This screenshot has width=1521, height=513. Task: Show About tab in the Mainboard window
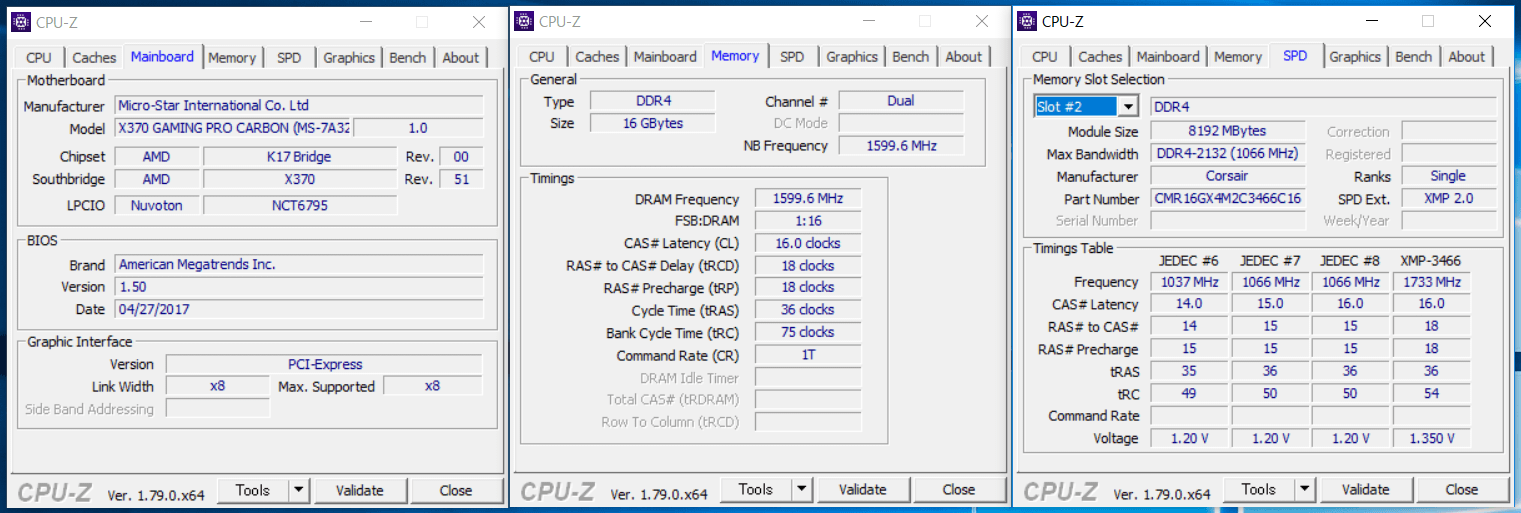click(x=461, y=58)
